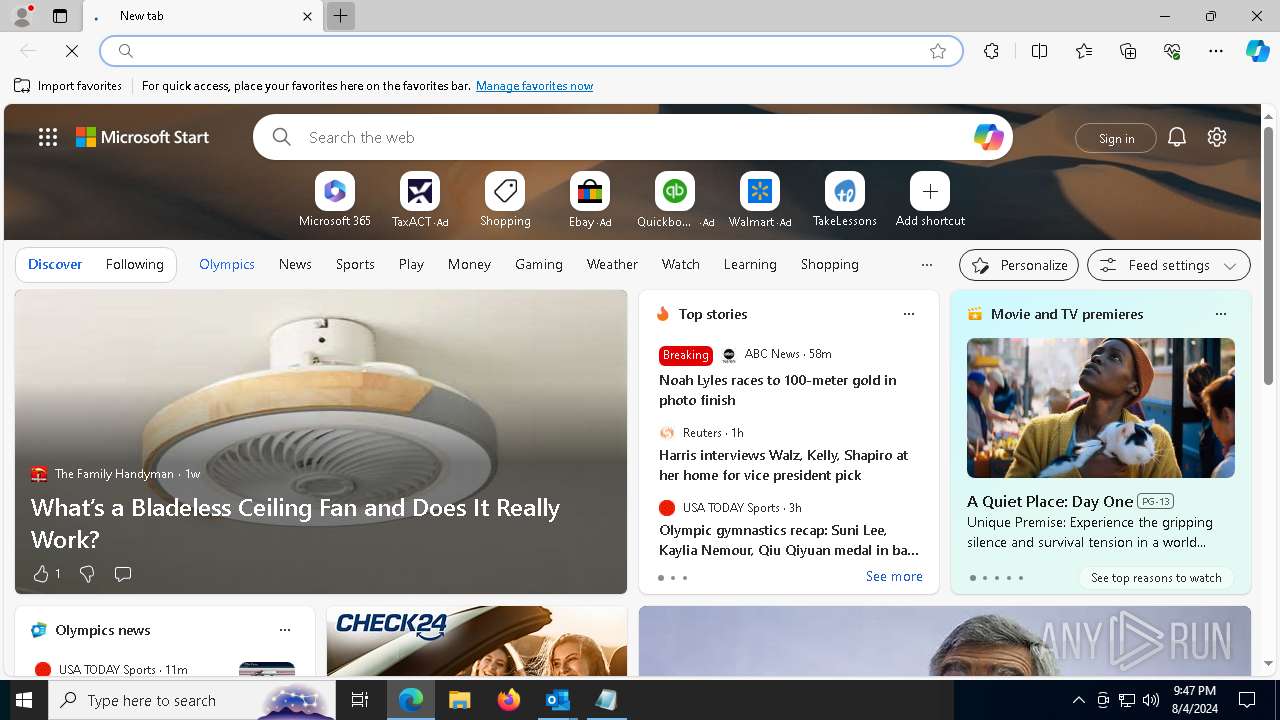Open Outlook from taskbar
This screenshot has width=1280, height=720.
click(x=557, y=700)
